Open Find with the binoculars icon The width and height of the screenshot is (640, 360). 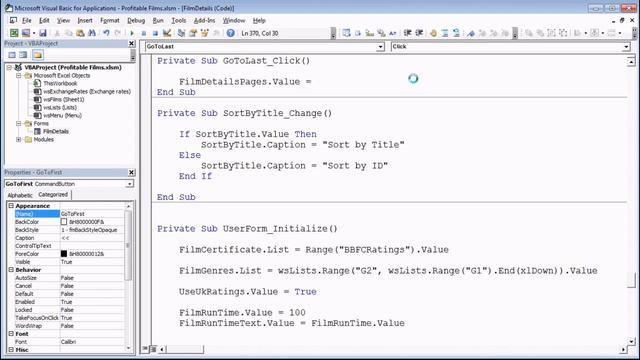(x=92, y=33)
